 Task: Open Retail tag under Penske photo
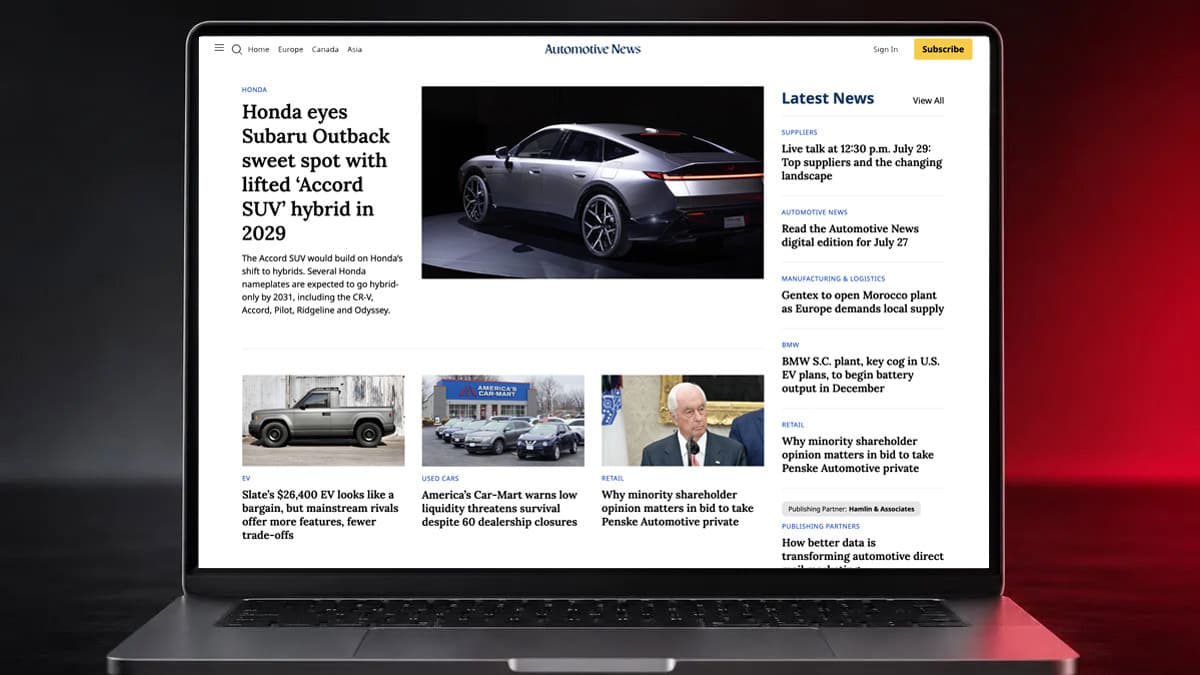tap(612, 479)
